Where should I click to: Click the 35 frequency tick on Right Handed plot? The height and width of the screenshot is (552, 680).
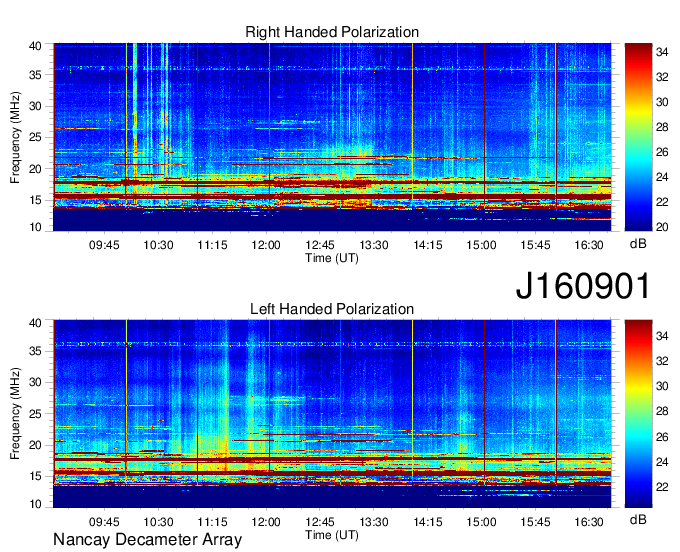36,75
